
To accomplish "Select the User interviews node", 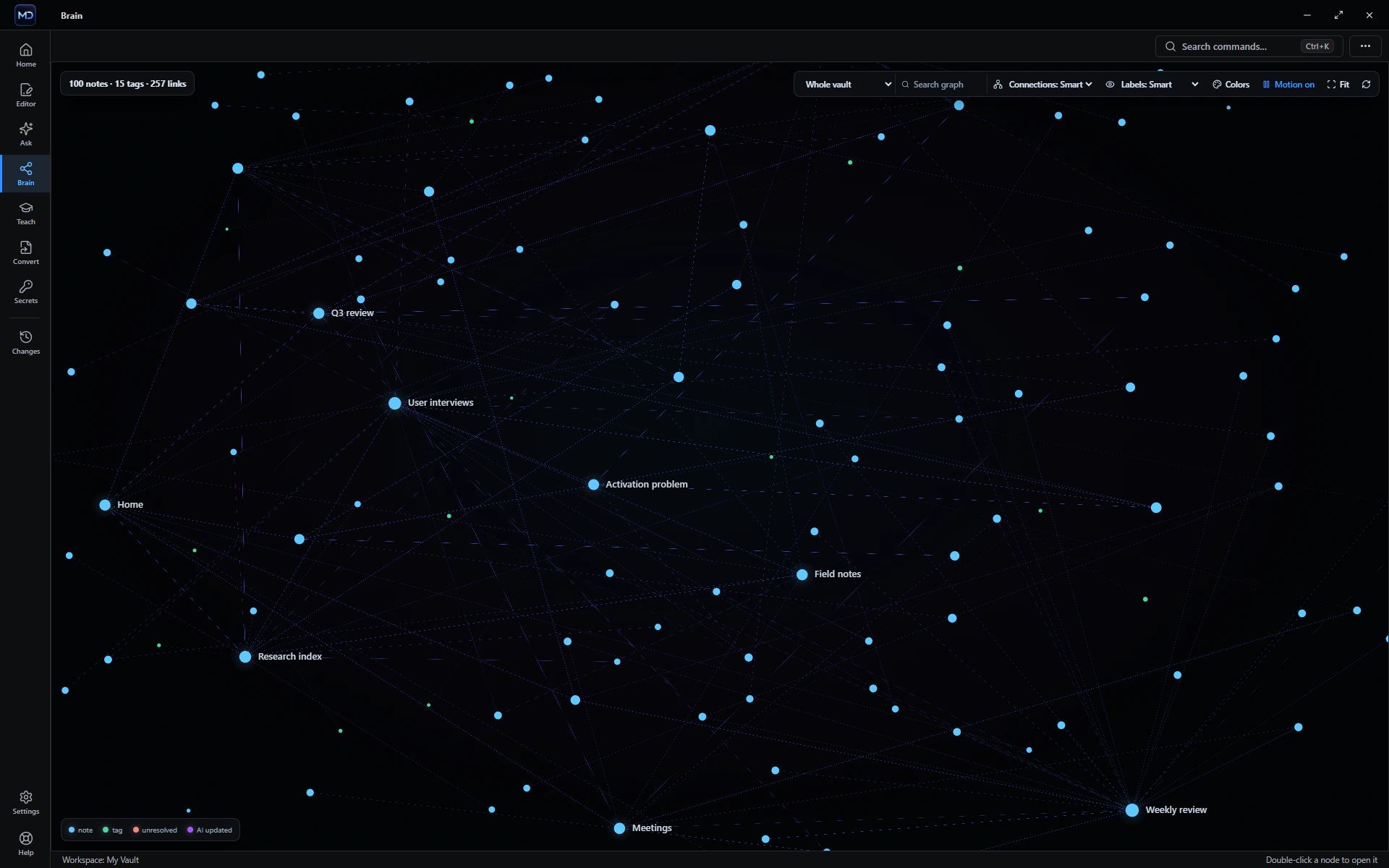I will click(395, 403).
